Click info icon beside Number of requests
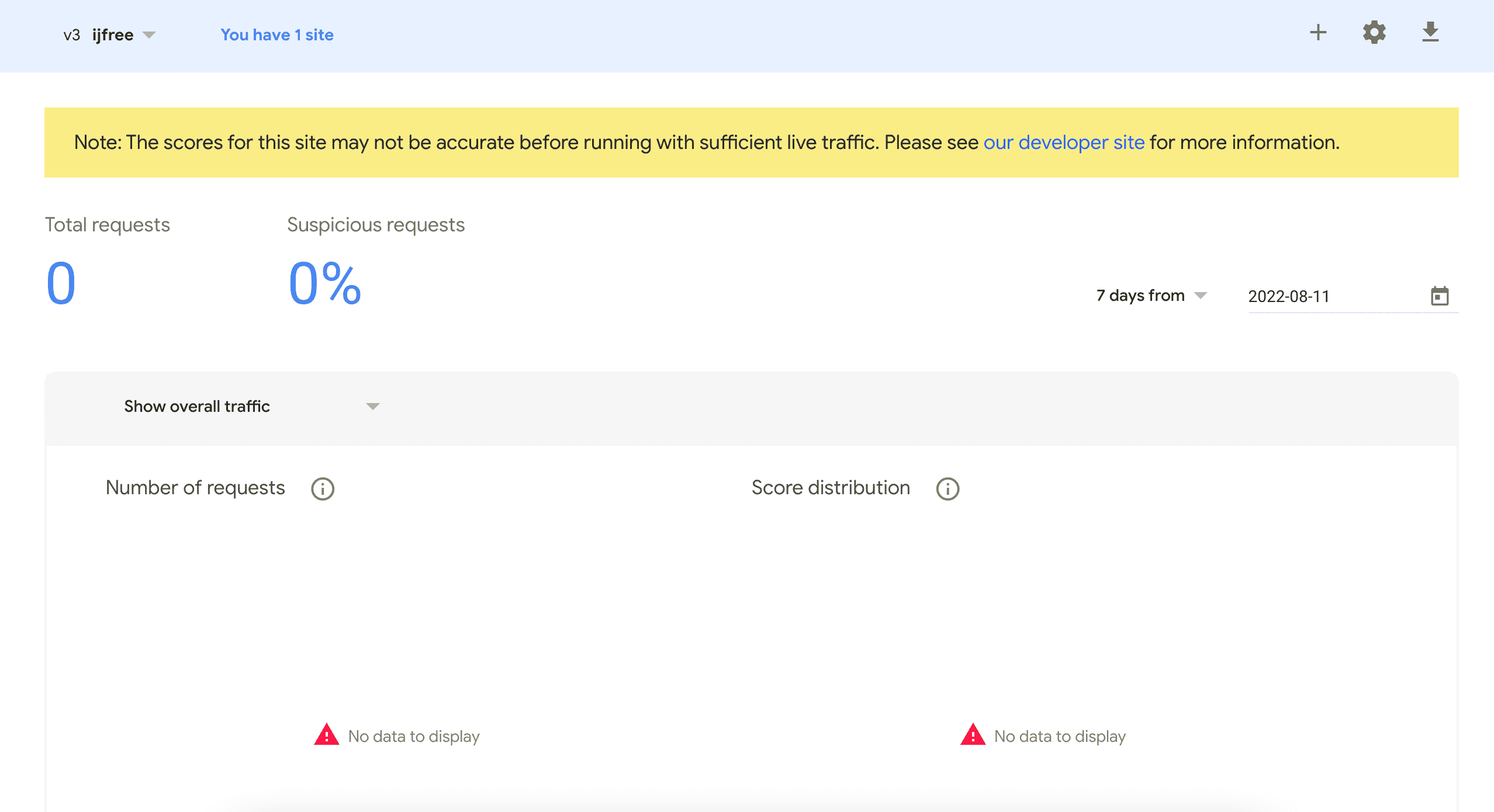1494x812 pixels. pyautogui.click(x=323, y=489)
